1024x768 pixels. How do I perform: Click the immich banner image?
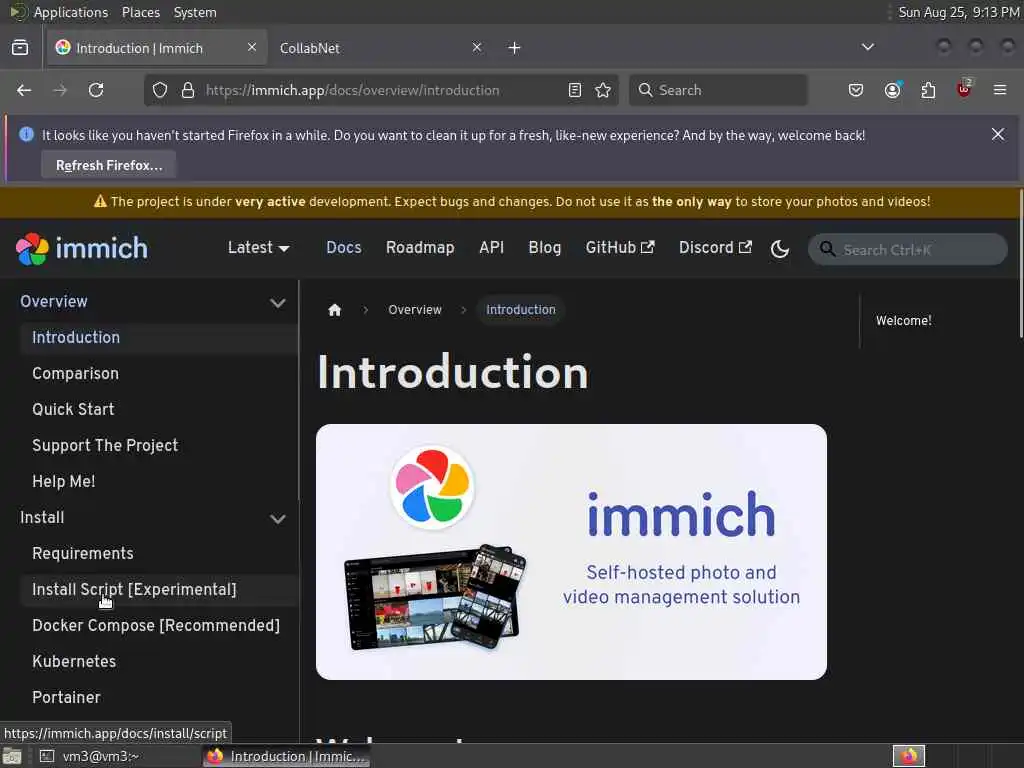pos(571,552)
